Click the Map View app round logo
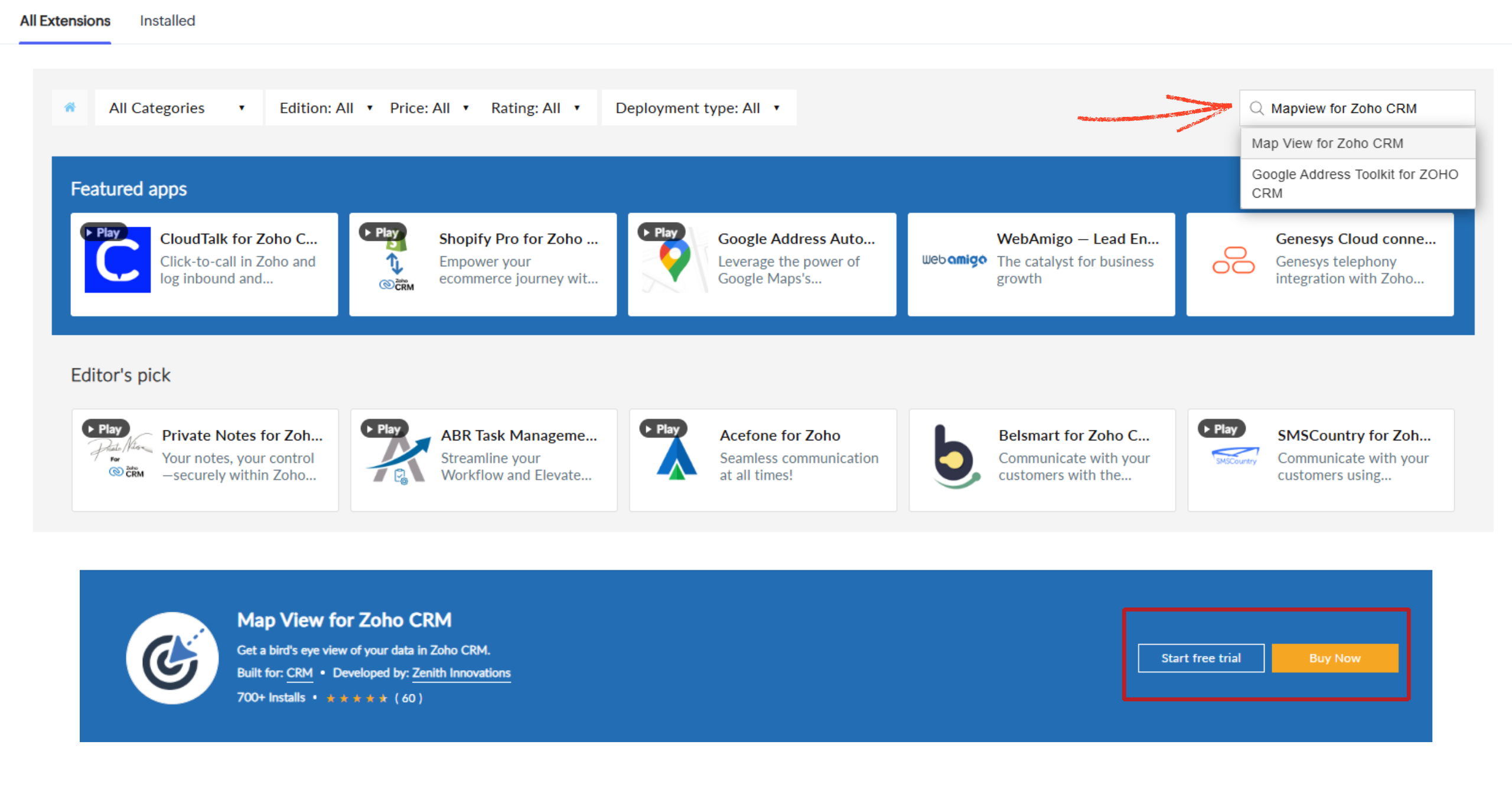The image size is (1512, 797). 172,658
